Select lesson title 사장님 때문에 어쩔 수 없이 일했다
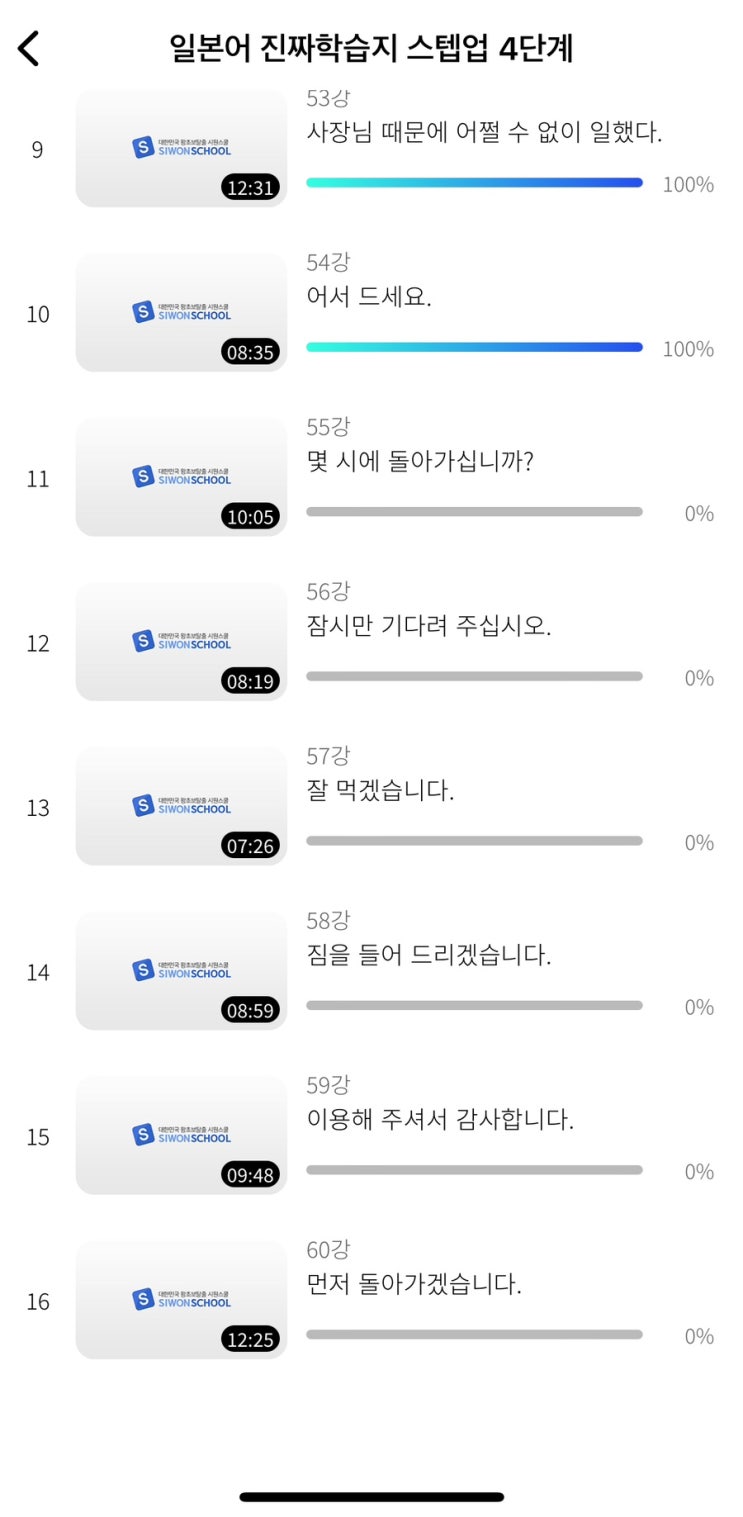Screen dimensions: 743x1517 click(x=484, y=132)
